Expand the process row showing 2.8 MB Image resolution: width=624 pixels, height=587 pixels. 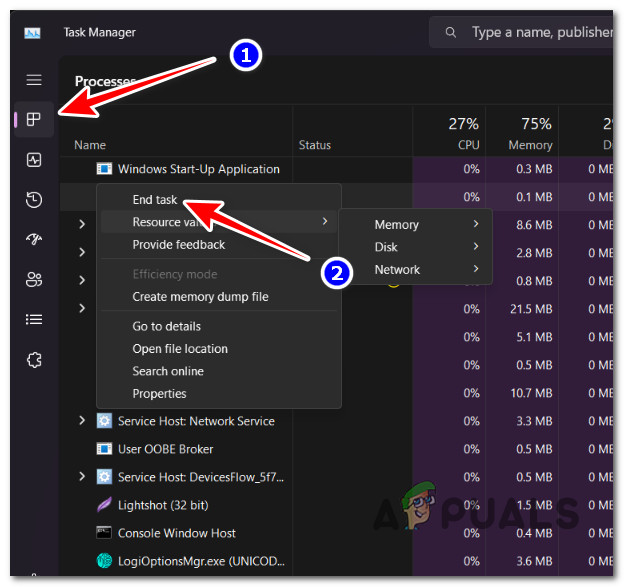pyautogui.click(x=82, y=252)
